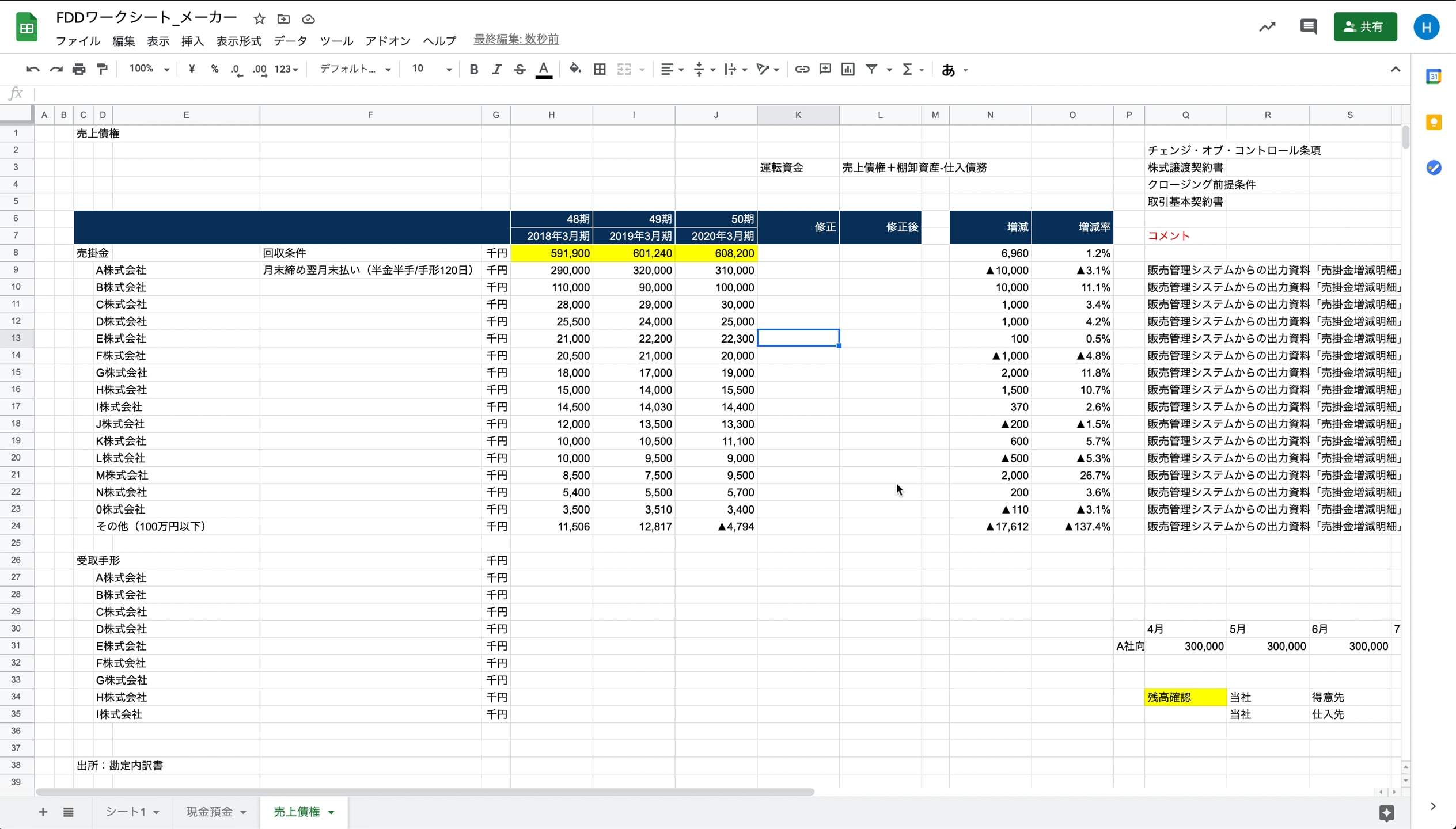The image size is (1456, 829).
Task: Open the 最終編集: 数秒前 link
Action: tap(516, 39)
